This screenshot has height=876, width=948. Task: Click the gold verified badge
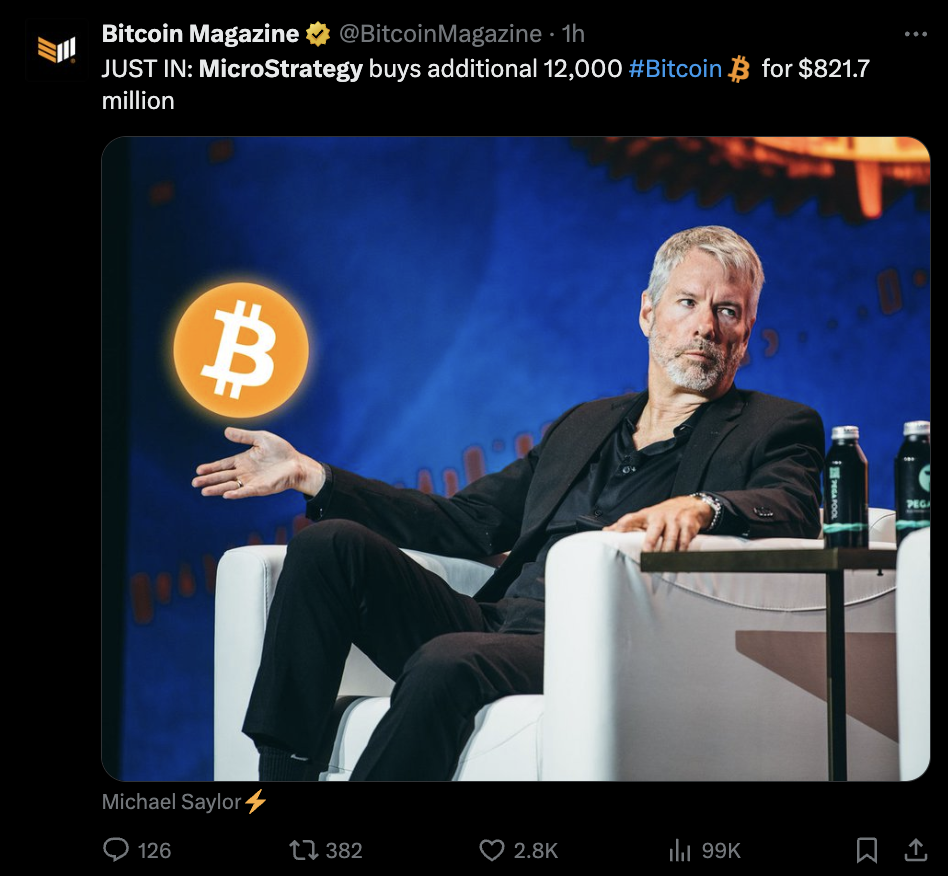[317, 34]
